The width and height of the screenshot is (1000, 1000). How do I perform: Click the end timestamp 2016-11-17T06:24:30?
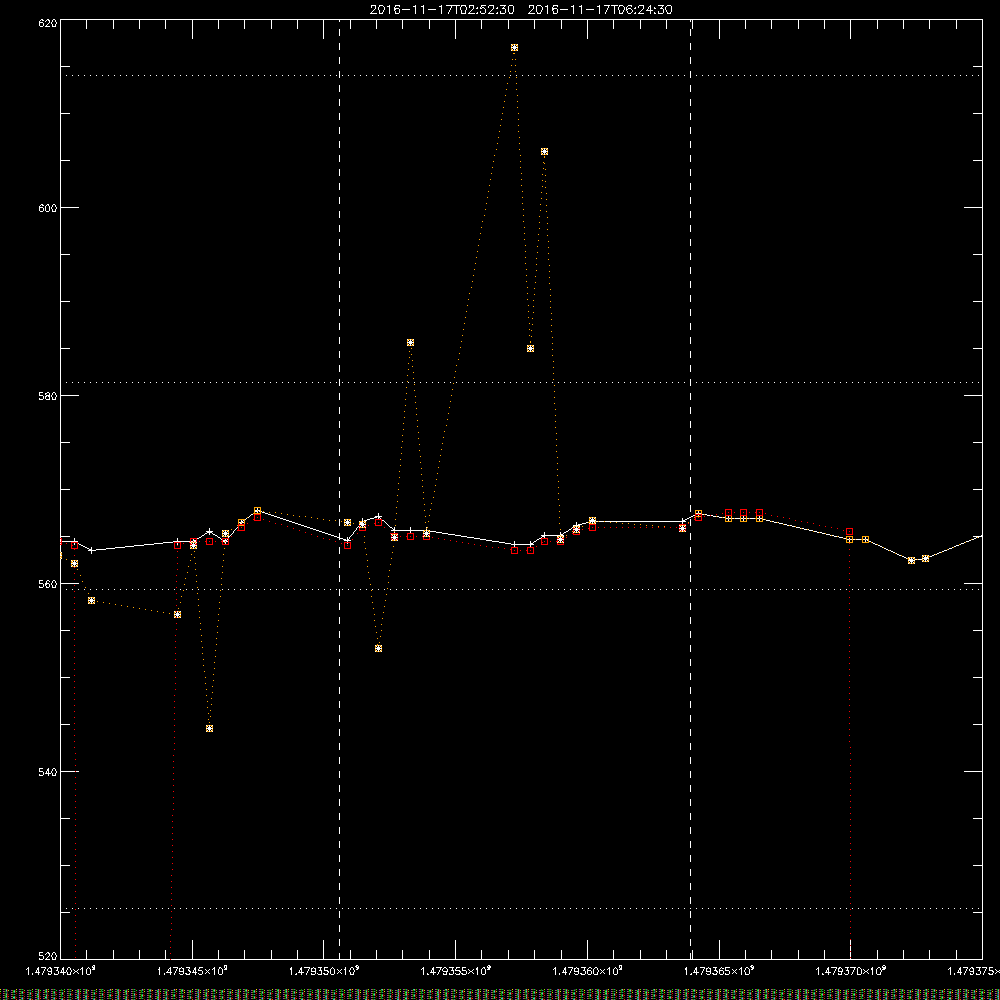pos(600,10)
